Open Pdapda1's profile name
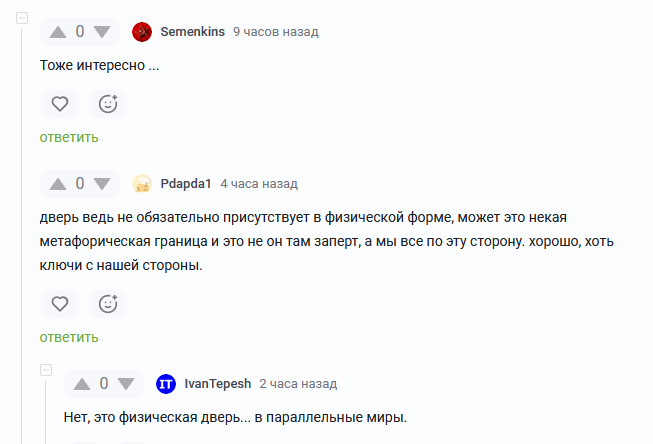Viewport: 653px width, 444px height. [186, 184]
